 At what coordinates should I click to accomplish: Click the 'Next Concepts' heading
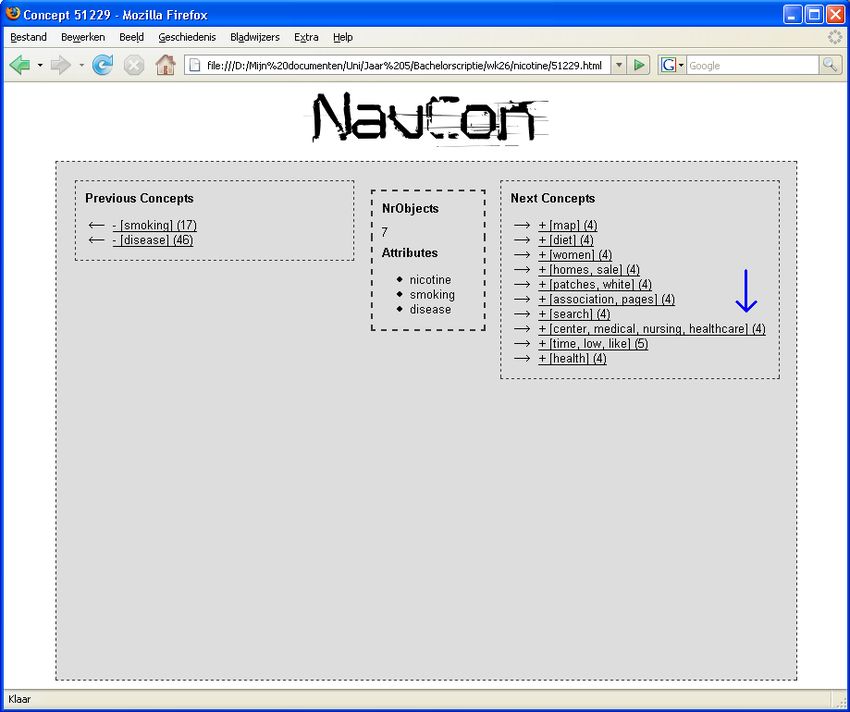pyautogui.click(x=552, y=198)
